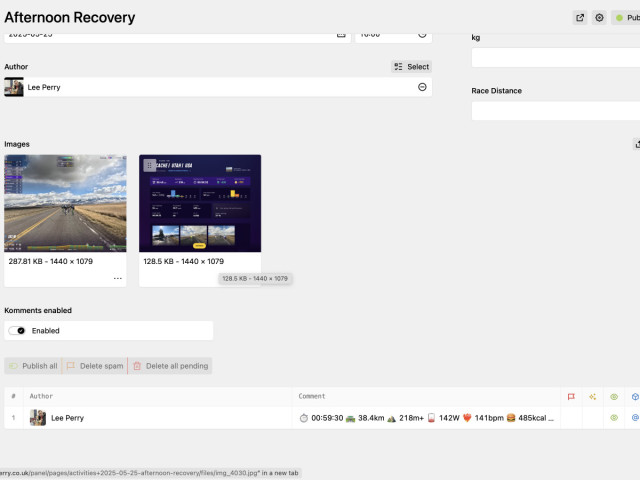This screenshot has width=640, height=480.
Task: Open the page in a new tab icon
Action: coord(580,18)
